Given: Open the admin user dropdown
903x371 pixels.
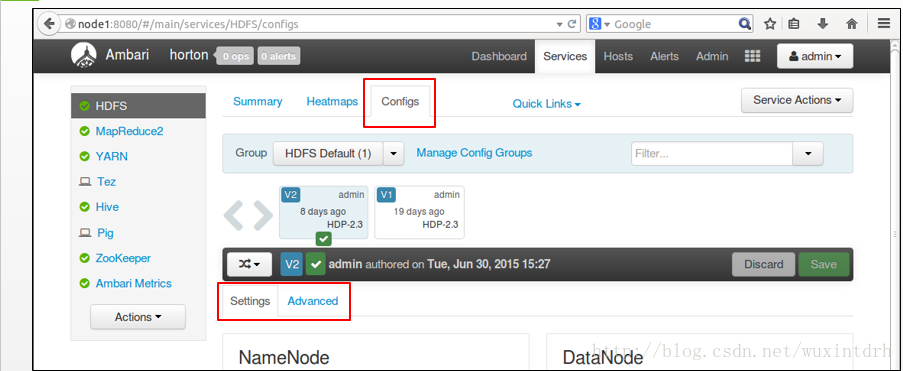Looking at the screenshot, I should pos(815,56).
